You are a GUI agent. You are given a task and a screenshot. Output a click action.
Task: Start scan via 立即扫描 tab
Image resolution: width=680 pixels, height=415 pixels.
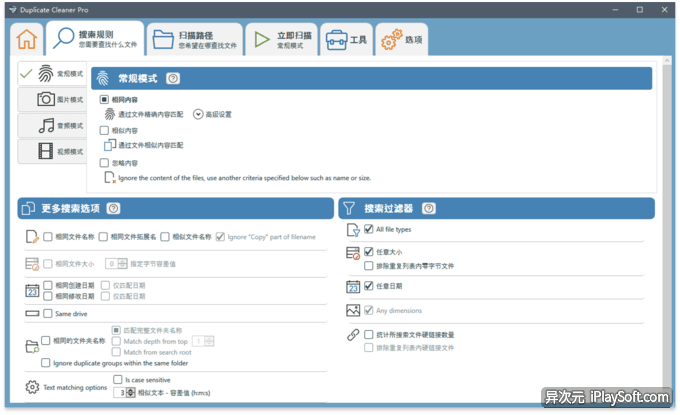click(282, 39)
